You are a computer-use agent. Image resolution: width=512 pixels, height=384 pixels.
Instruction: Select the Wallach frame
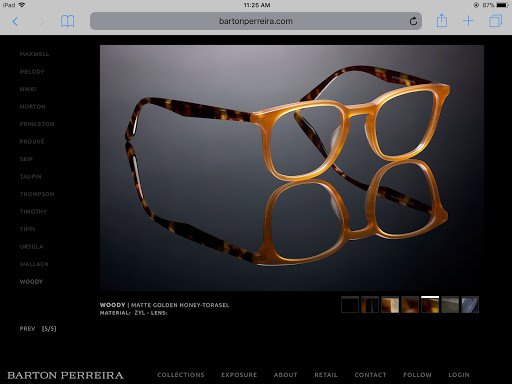click(34, 264)
